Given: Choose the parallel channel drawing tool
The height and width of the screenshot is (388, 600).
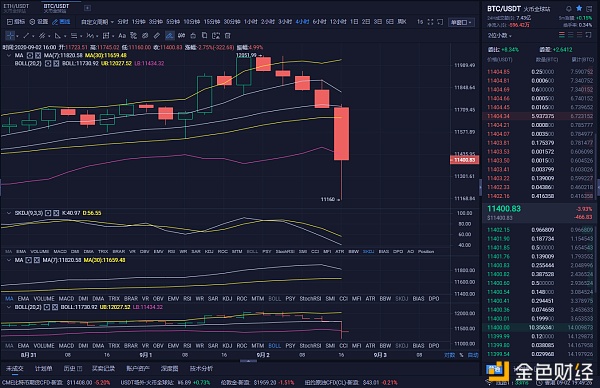Looking at the screenshot, I should coord(42,36).
